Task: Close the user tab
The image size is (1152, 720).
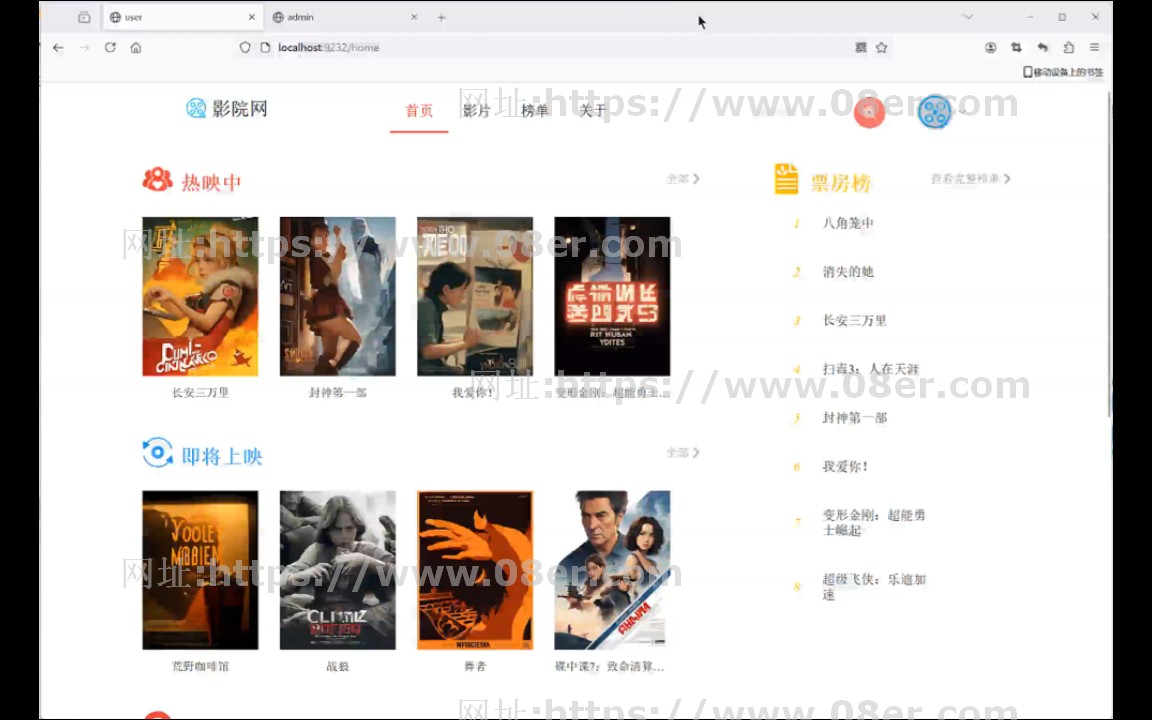Action: coord(251,17)
